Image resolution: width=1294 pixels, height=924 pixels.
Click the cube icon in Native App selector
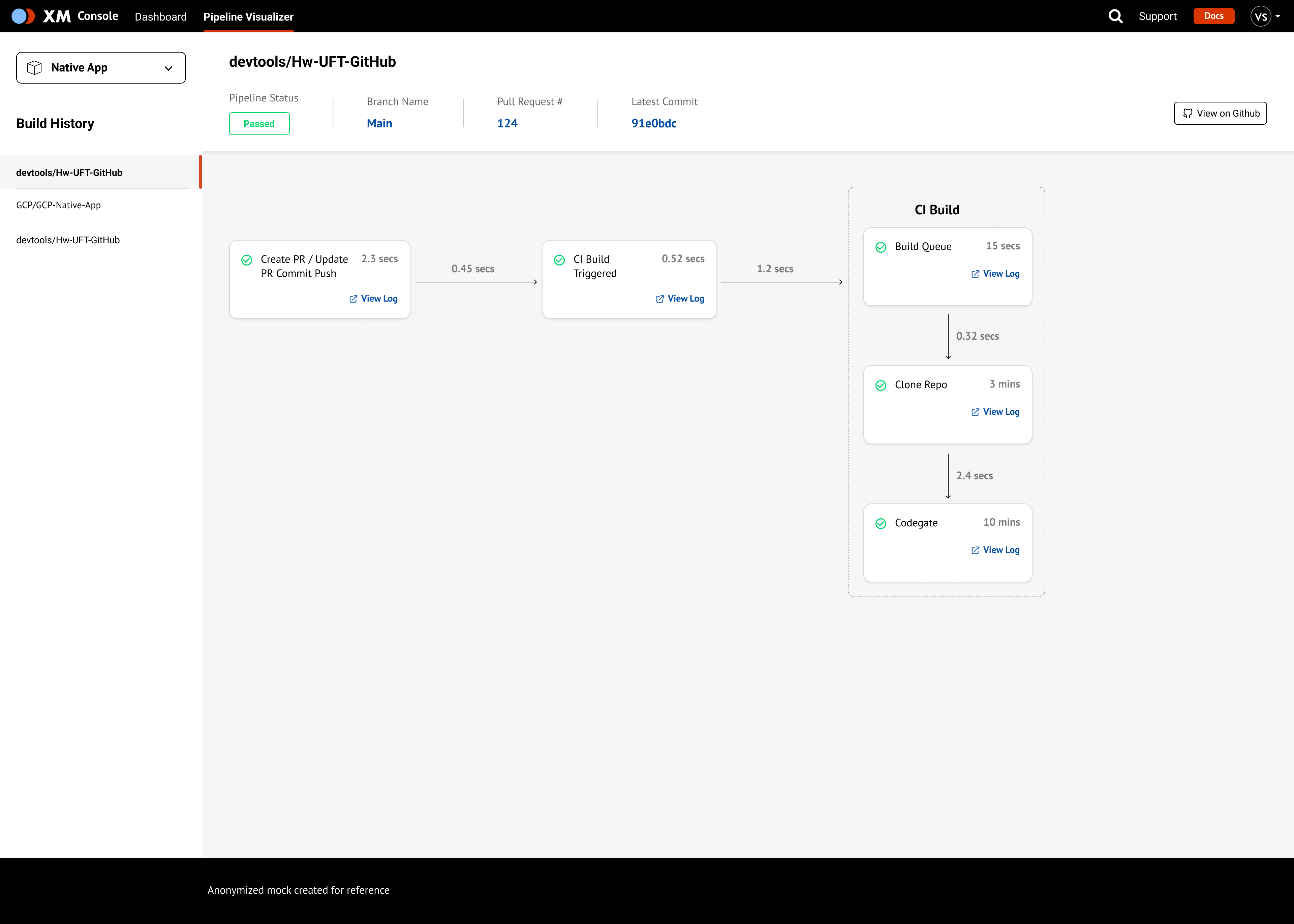point(34,67)
